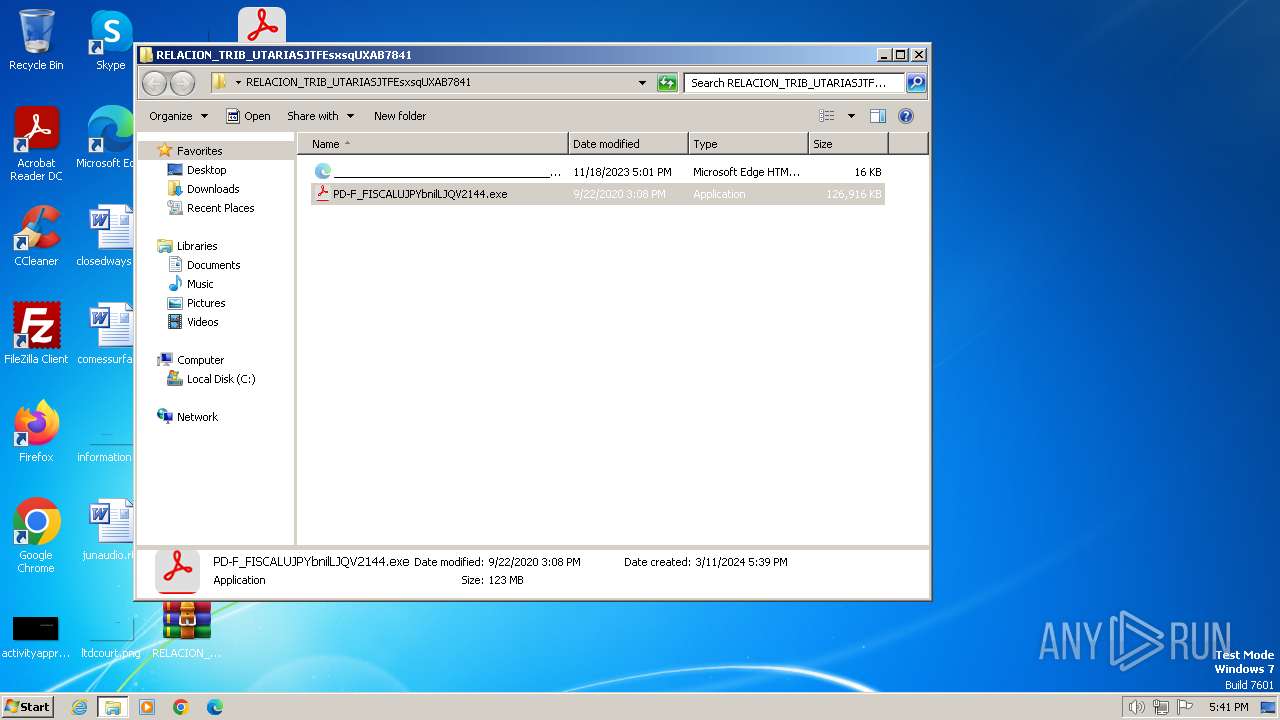The width and height of the screenshot is (1280, 720).
Task: Click the 5:41 PM taskbar clock
Action: point(1228,707)
